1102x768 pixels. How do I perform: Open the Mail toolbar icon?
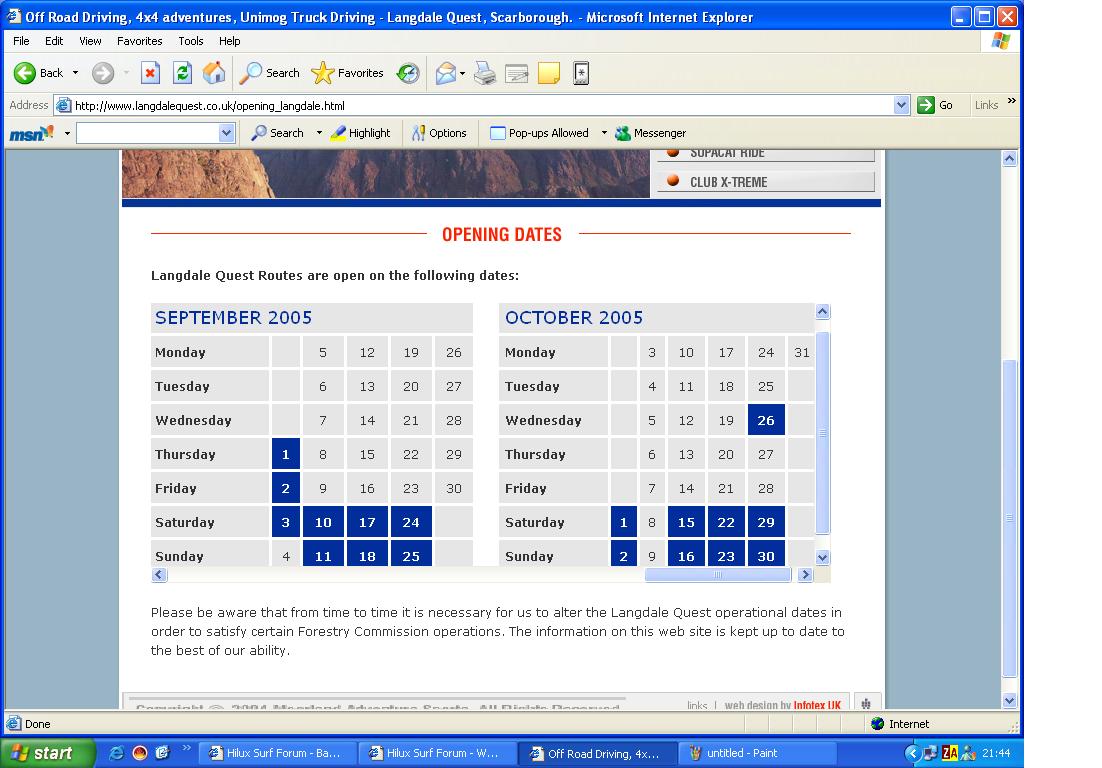tap(445, 73)
